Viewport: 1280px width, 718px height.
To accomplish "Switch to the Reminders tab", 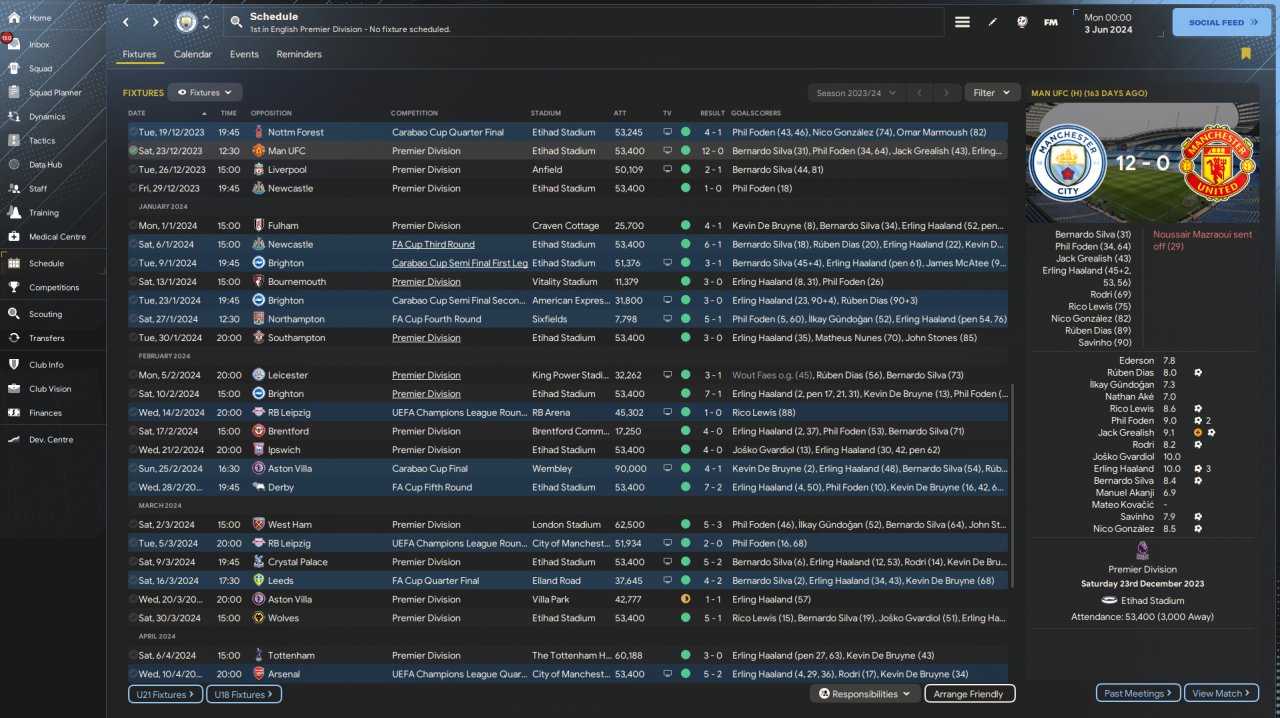I will [299, 54].
